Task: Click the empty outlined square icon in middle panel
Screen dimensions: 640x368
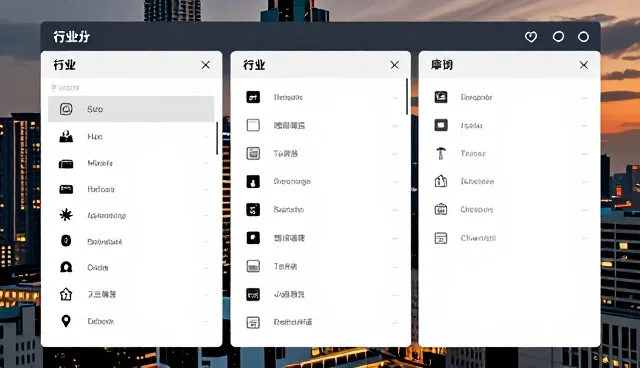Action: [x=253, y=125]
